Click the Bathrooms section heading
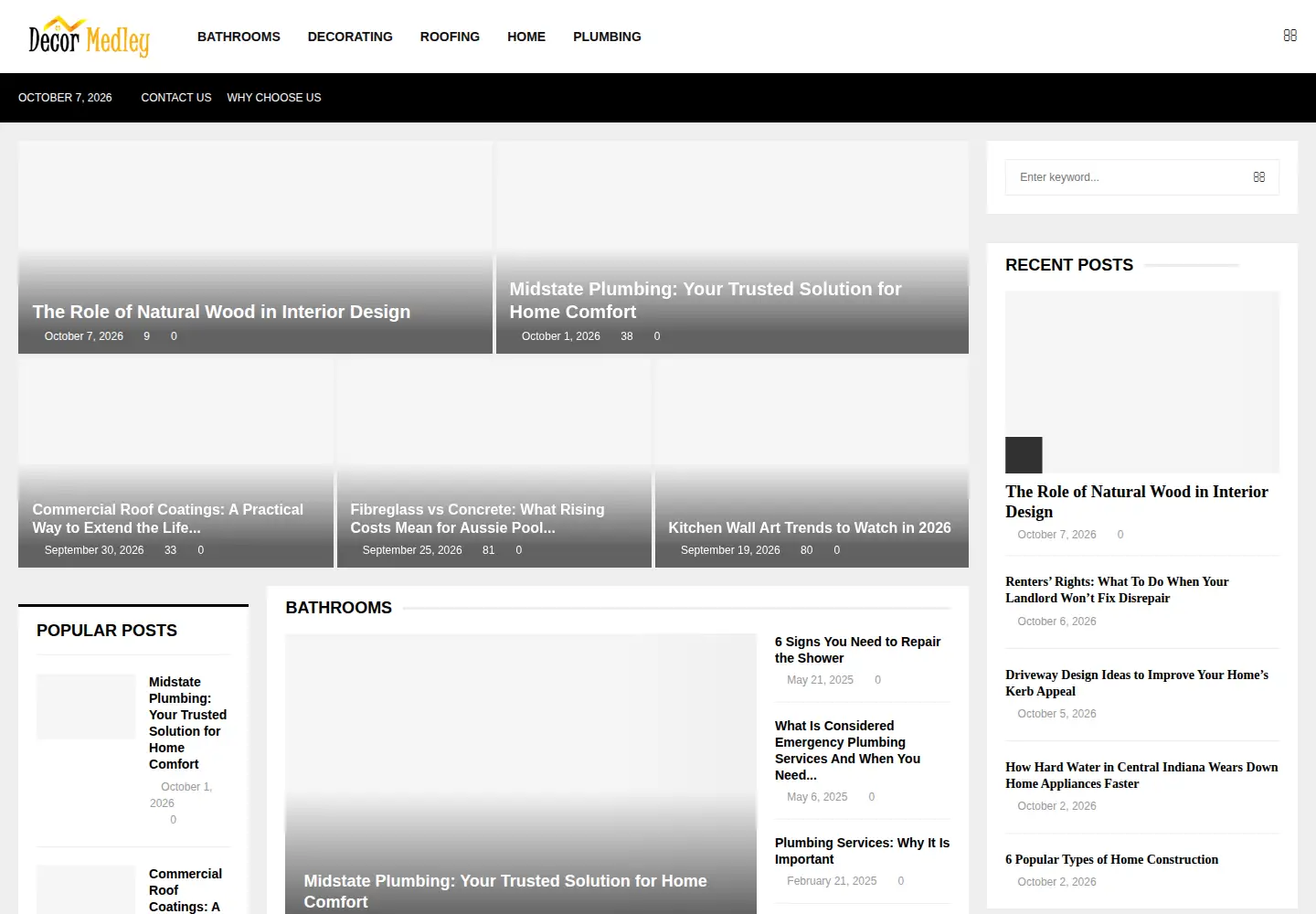Image resolution: width=1316 pixels, height=914 pixels. [x=338, y=608]
